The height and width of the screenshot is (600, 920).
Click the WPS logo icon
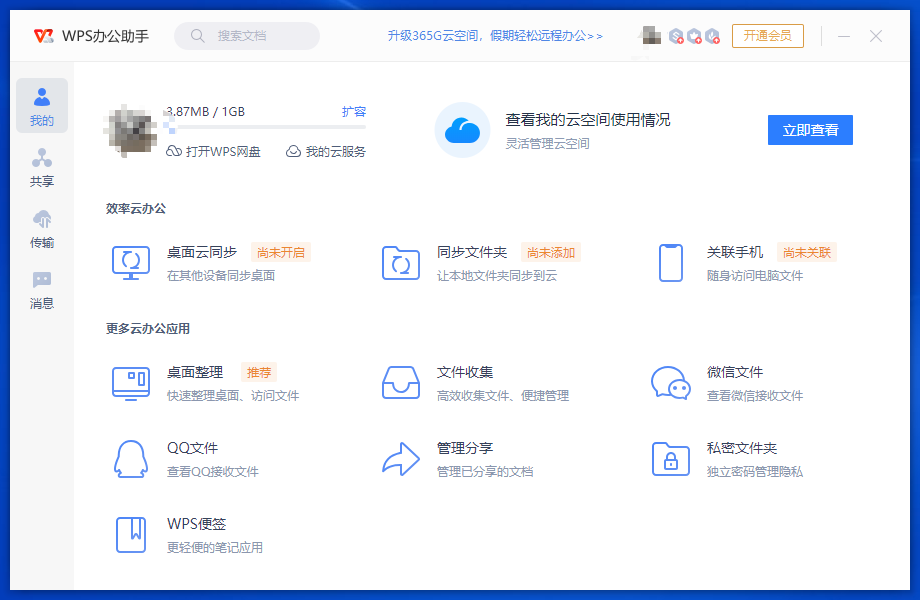coord(43,36)
